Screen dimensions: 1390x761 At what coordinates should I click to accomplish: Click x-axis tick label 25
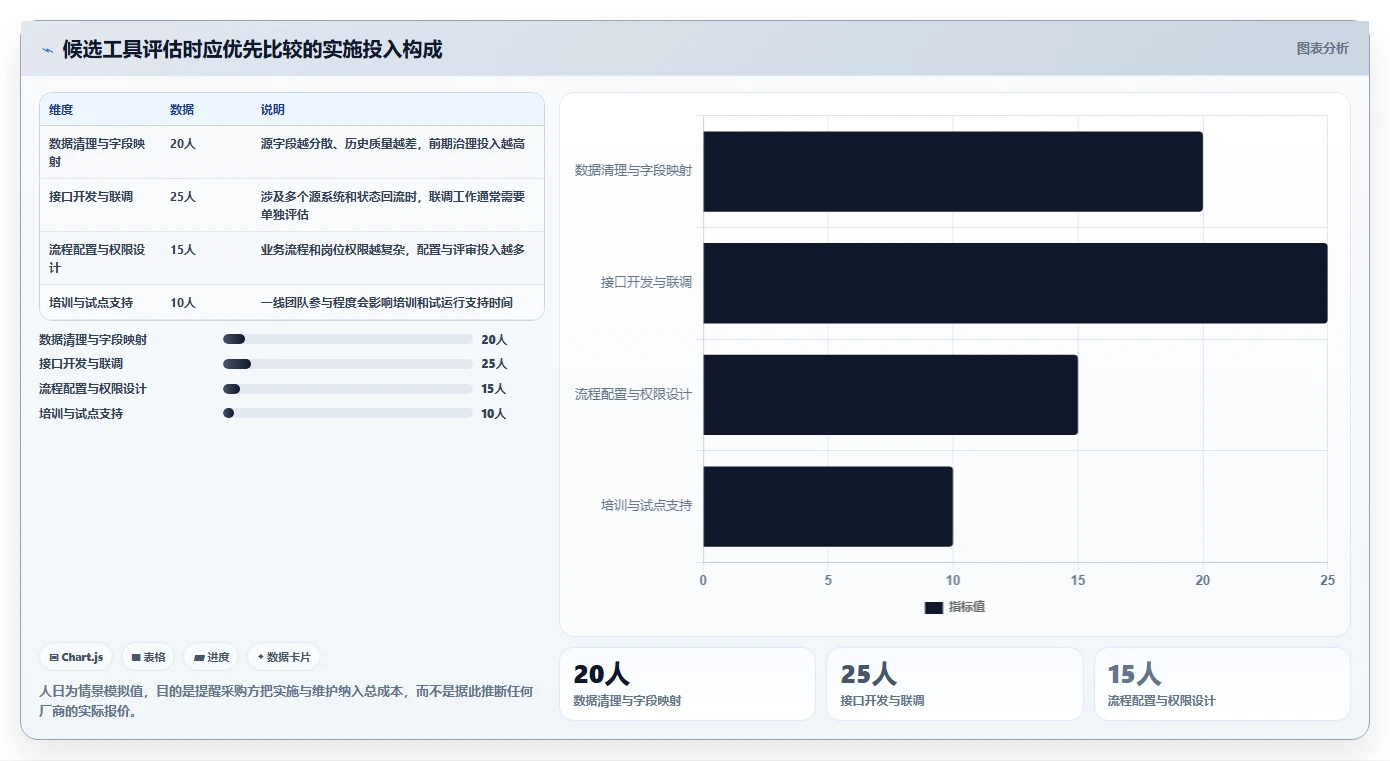(x=1328, y=581)
